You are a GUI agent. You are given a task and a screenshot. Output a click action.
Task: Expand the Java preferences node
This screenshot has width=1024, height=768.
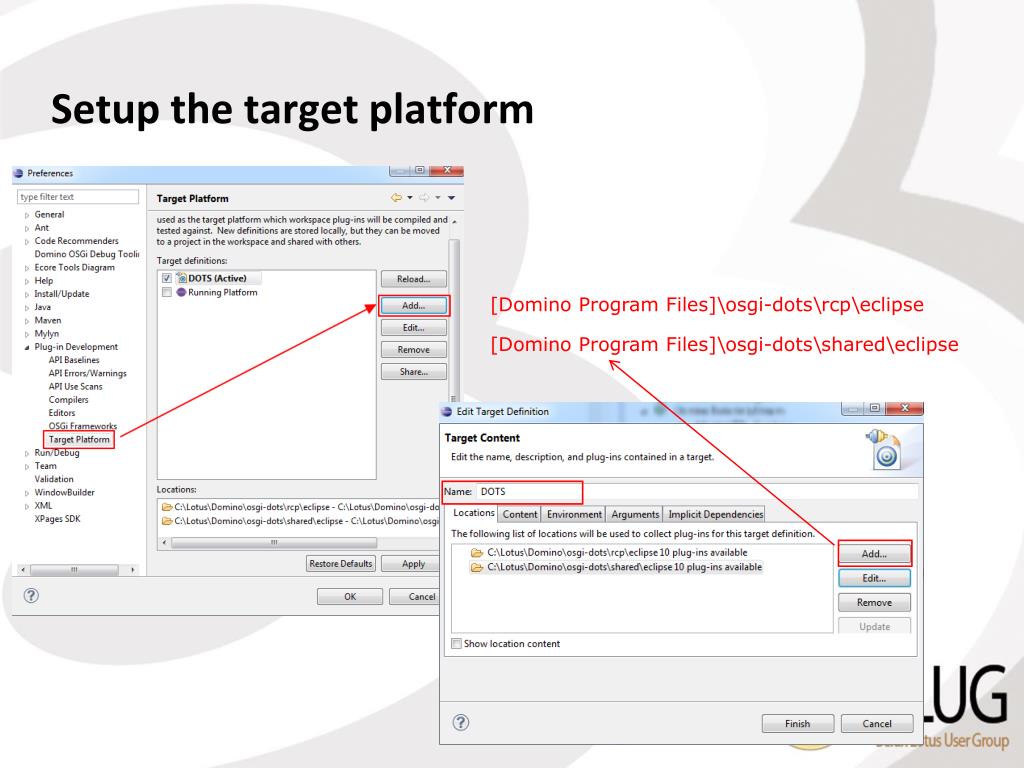(27, 308)
